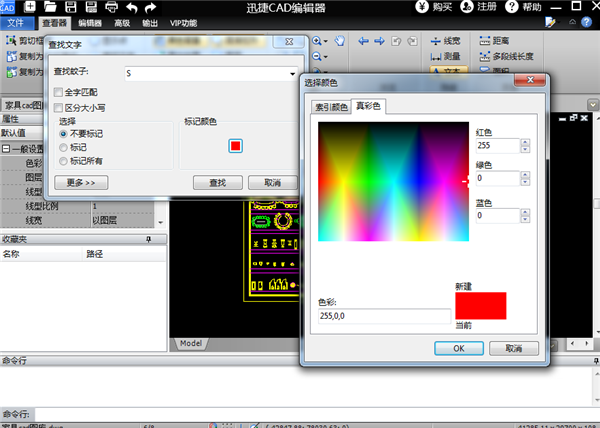Click the red 标记颜色 swatch

[x=235, y=146]
